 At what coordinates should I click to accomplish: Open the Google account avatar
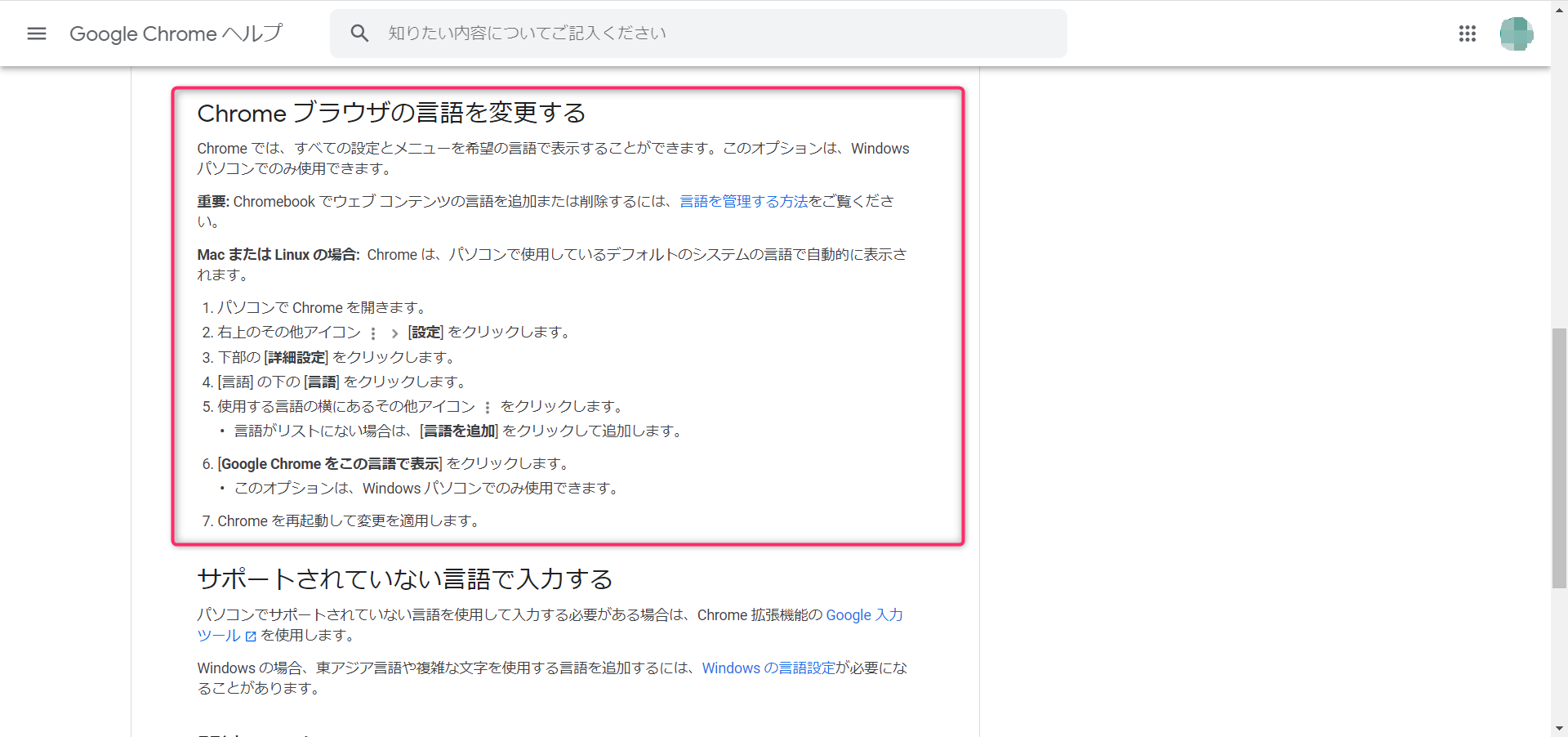1517,33
